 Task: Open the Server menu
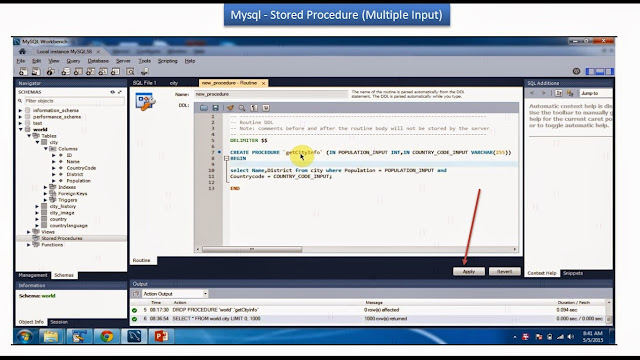tap(123, 61)
